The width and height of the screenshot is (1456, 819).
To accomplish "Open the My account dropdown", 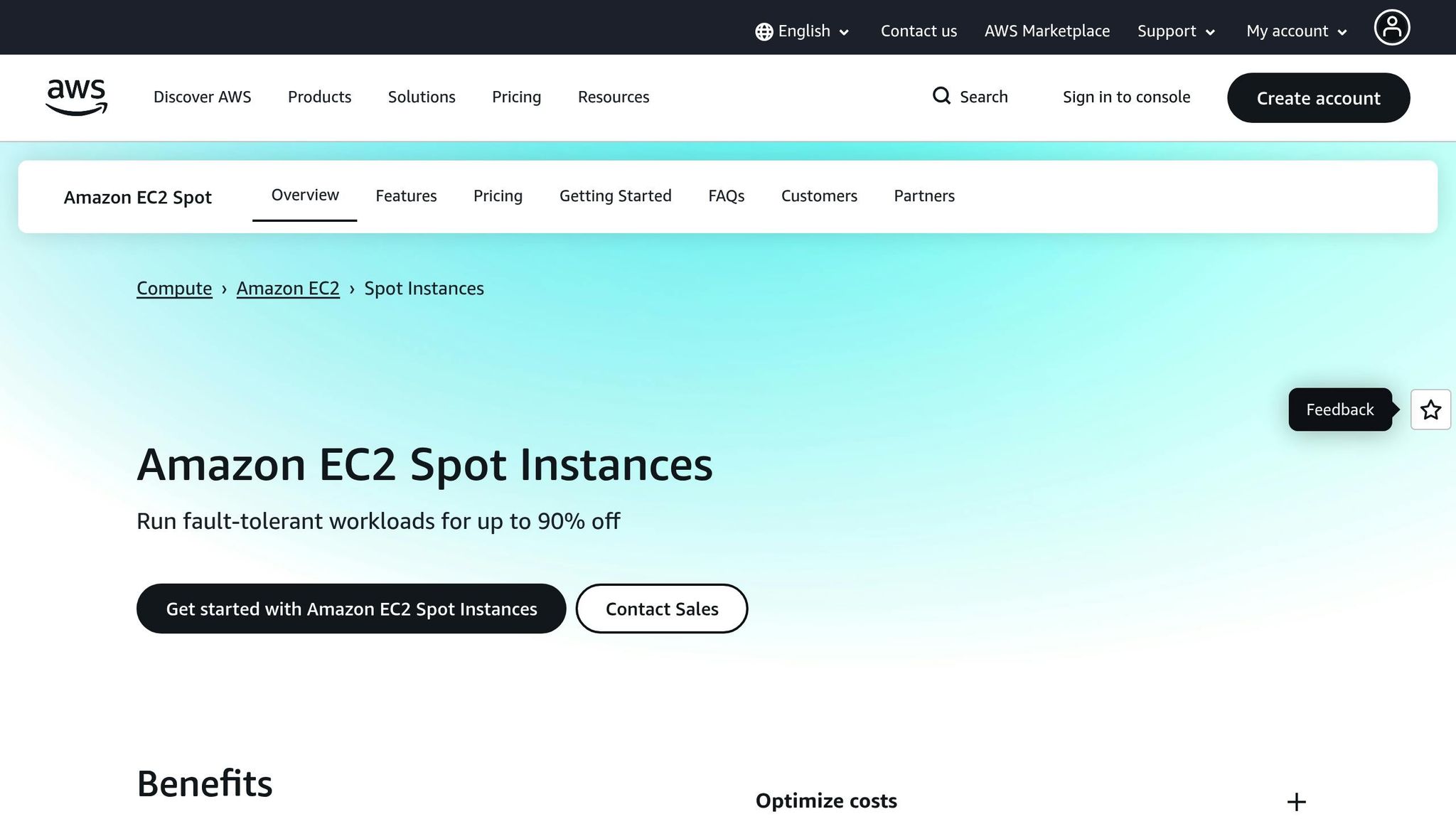I will [1294, 31].
